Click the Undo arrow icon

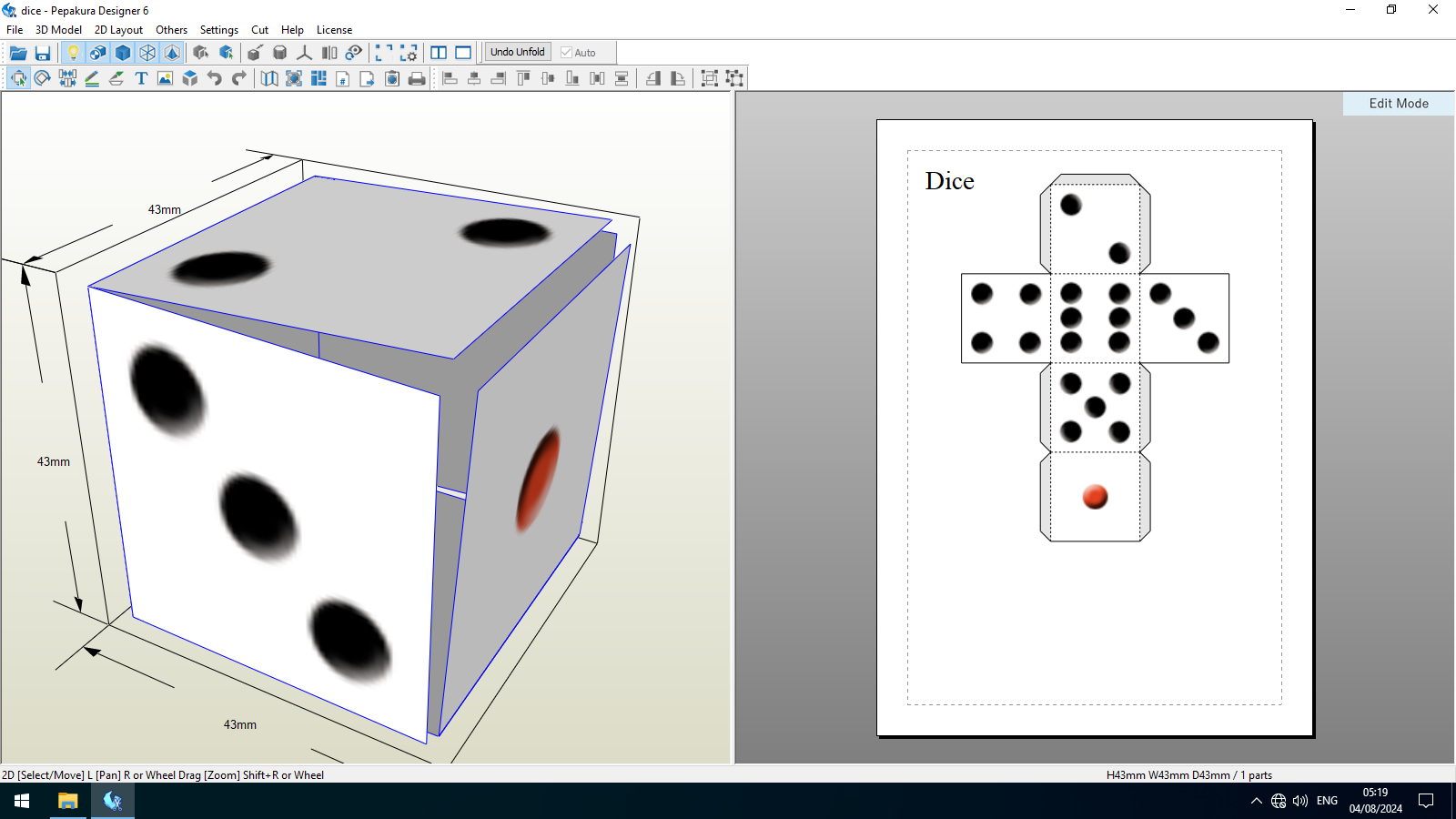(x=215, y=78)
